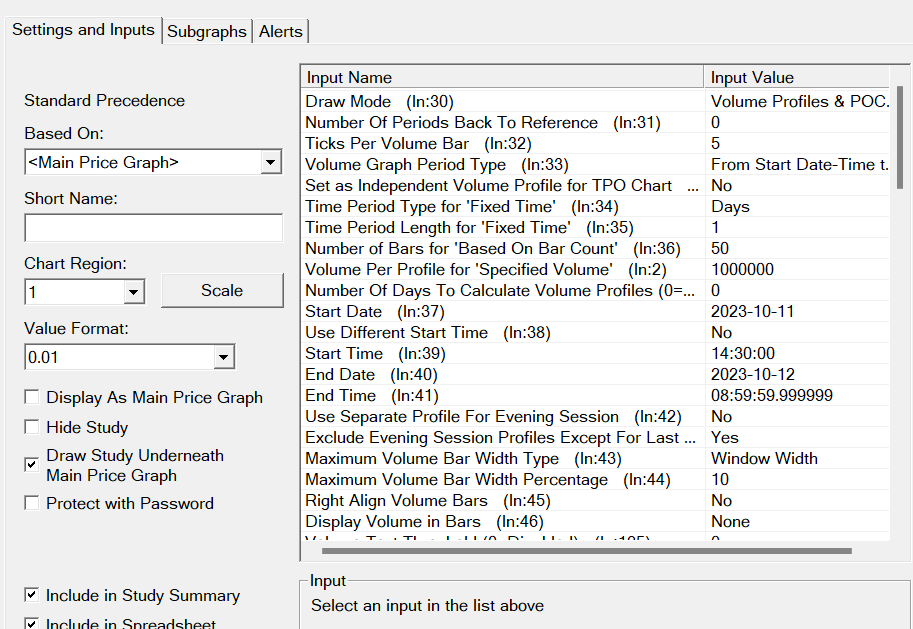Expand the Value Format dropdown
The height and width of the screenshot is (629, 913).
coord(223,357)
